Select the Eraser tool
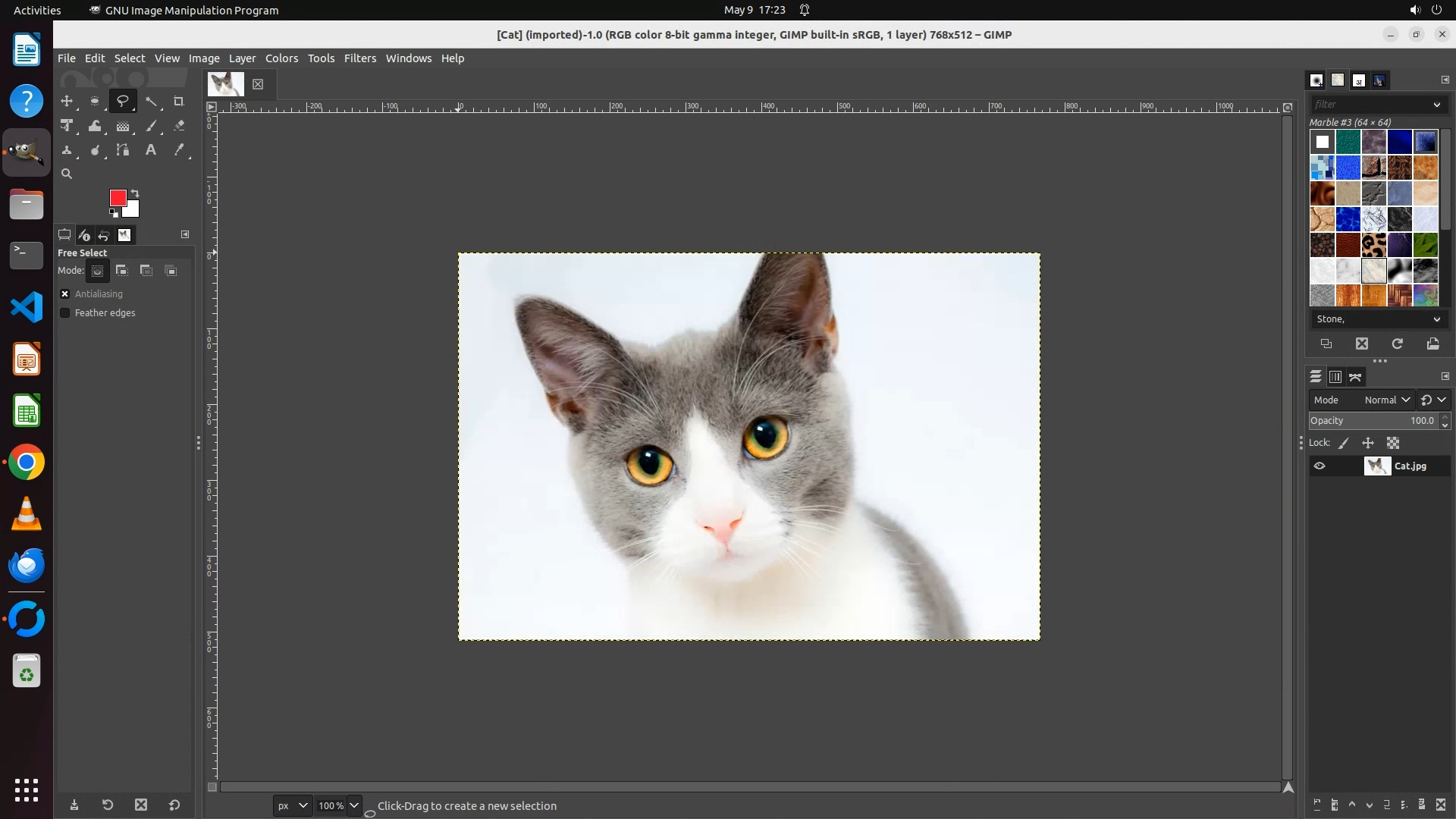The height and width of the screenshot is (819, 1456). [179, 126]
